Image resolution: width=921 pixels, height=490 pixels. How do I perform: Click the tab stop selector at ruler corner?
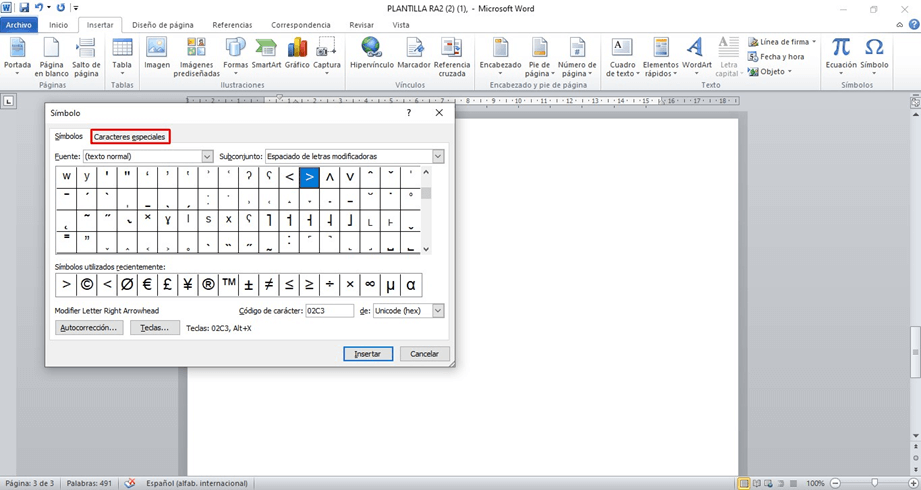[8, 101]
